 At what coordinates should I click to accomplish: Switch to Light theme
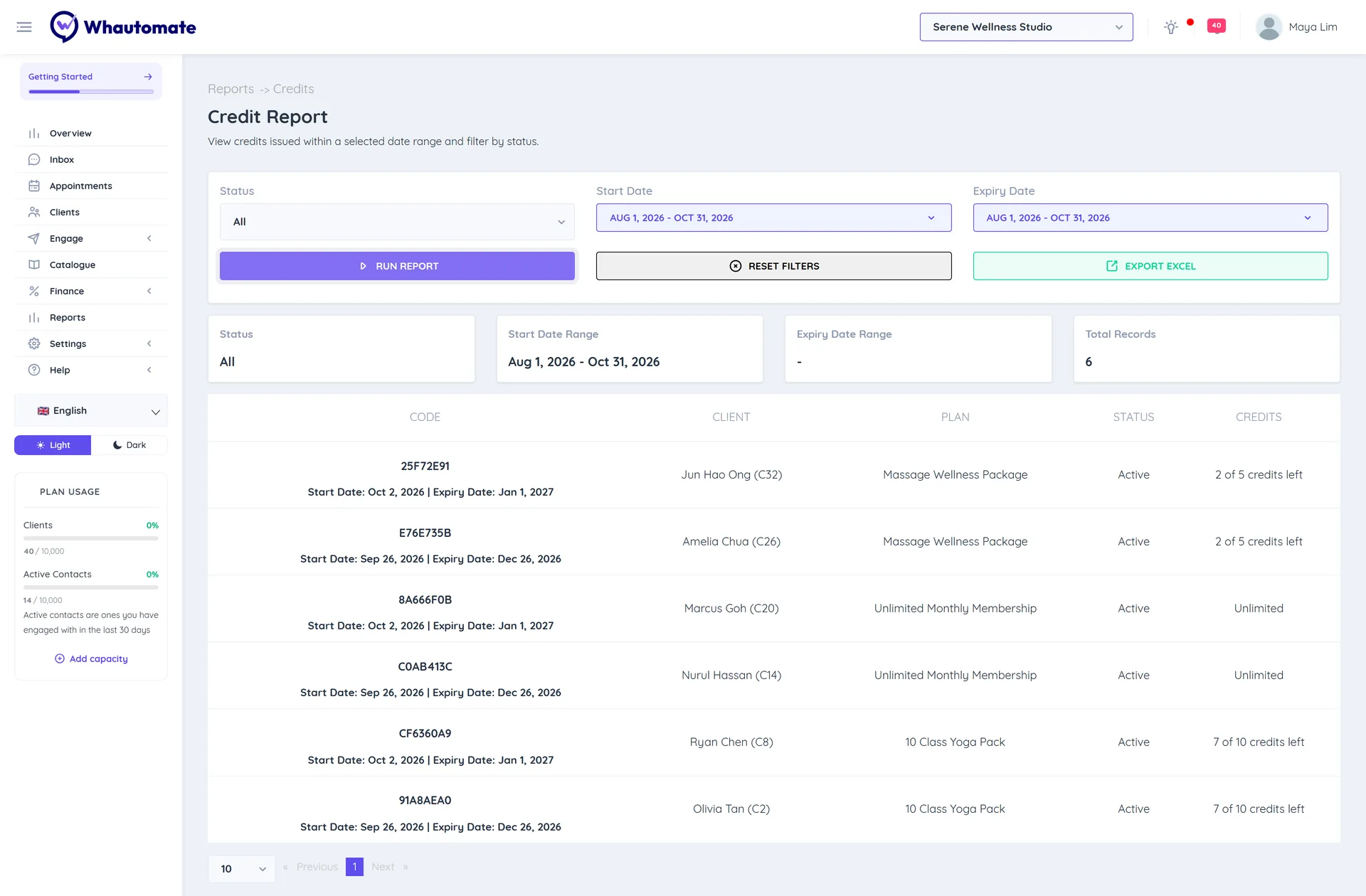point(53,445)
